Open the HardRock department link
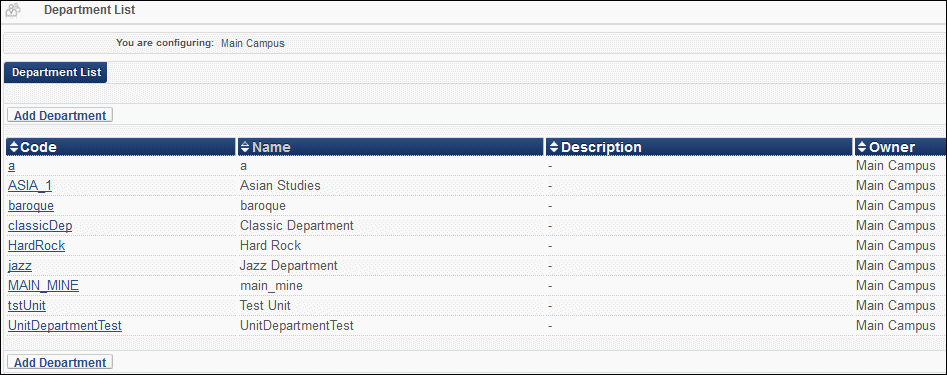 [x=36, y=246]
